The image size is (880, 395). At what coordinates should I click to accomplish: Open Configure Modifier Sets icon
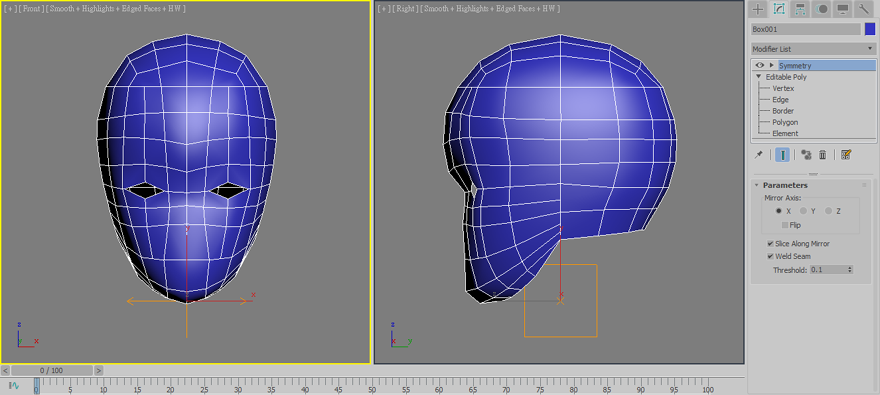tap(846, 155)
